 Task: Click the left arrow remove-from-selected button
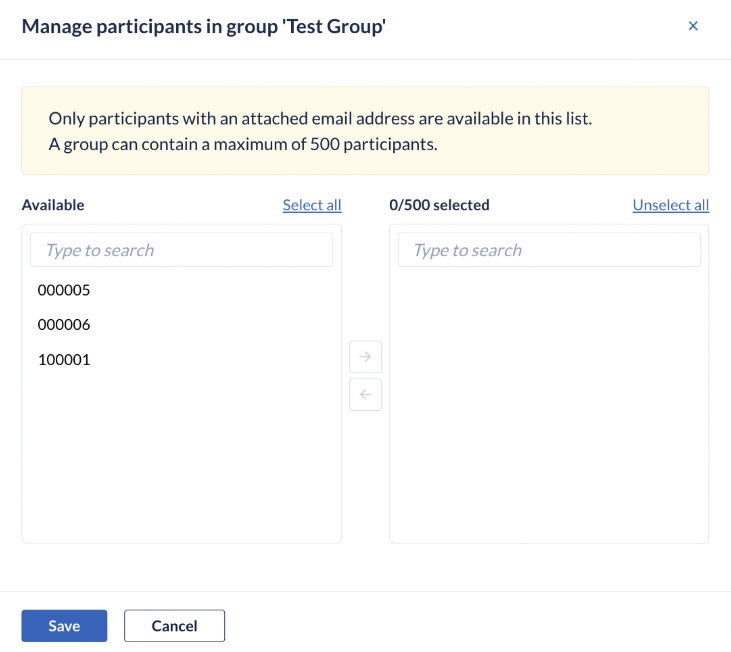(366, 395)
